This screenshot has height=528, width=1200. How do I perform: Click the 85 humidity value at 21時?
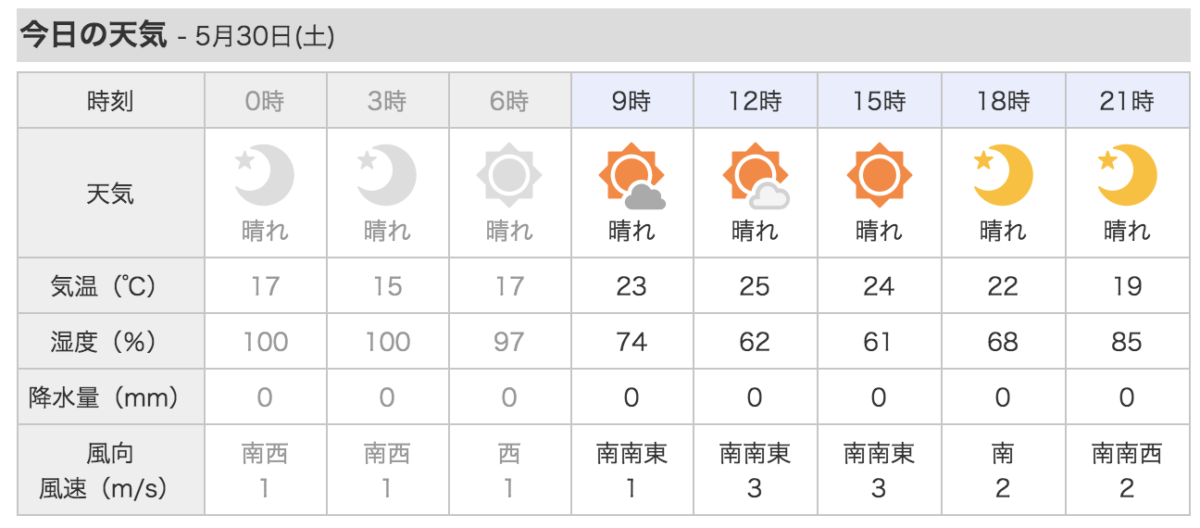1126,342
